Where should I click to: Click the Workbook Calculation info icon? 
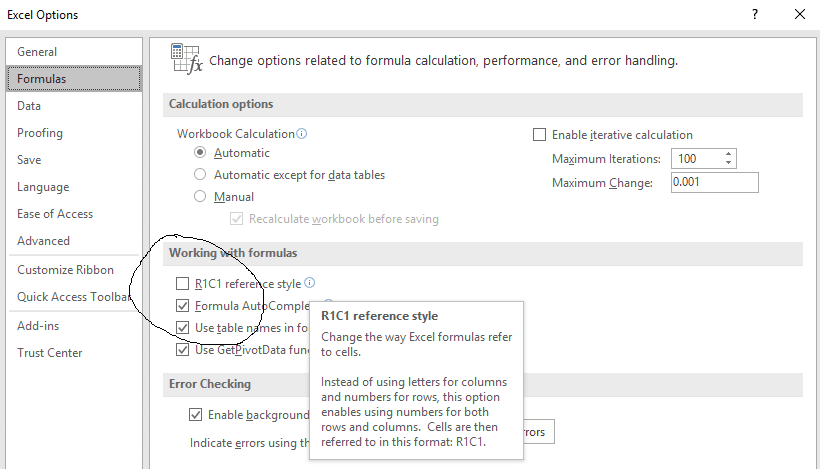(x=302, y=133)
